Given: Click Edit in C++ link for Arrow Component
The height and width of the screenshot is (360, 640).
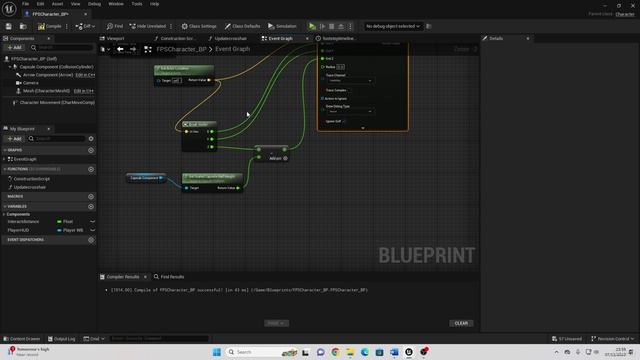Looking at the screenshot, I should (85, 75).
